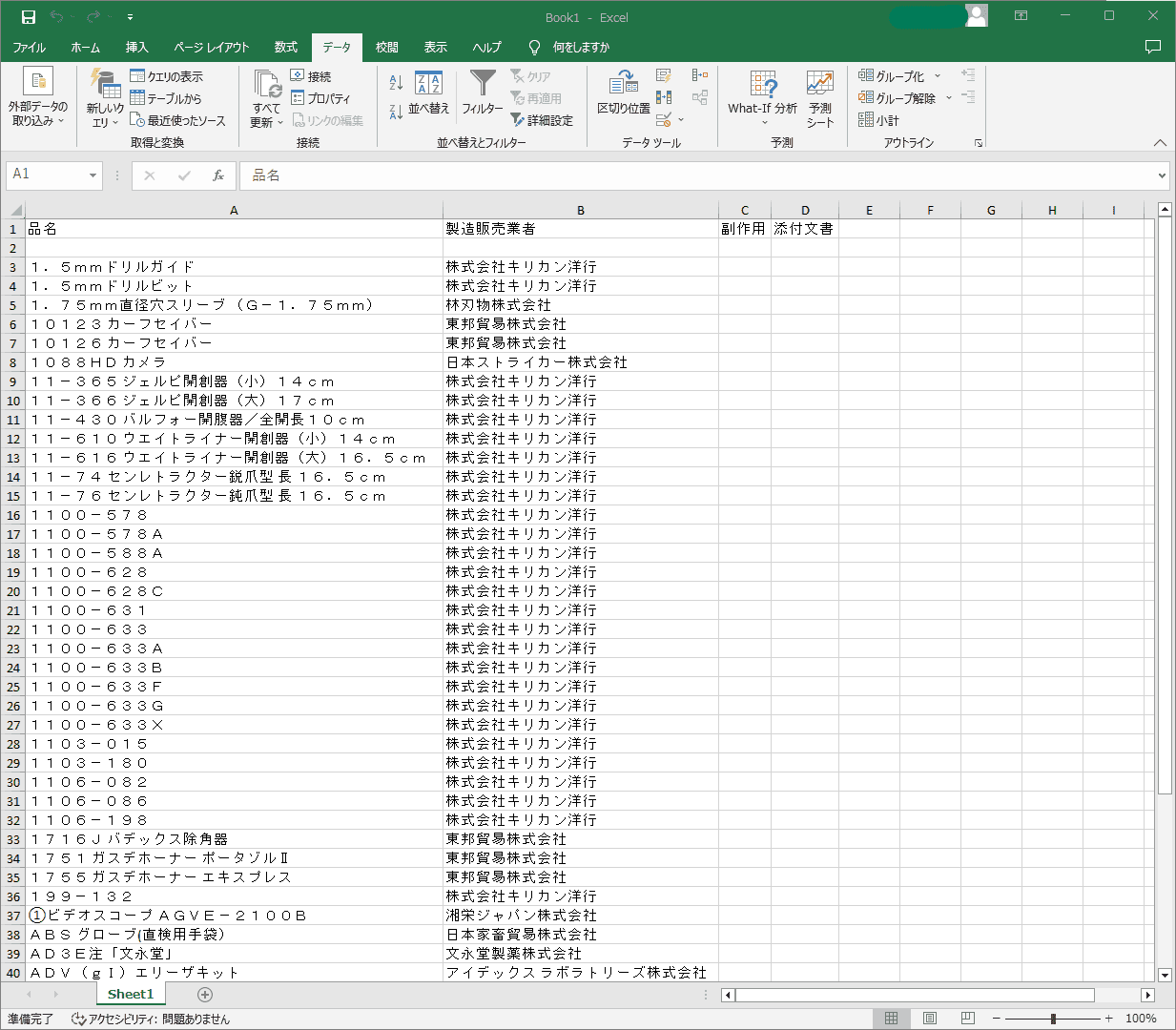
Task: Open the アウトライン dialog launcher
Action: 979,143
